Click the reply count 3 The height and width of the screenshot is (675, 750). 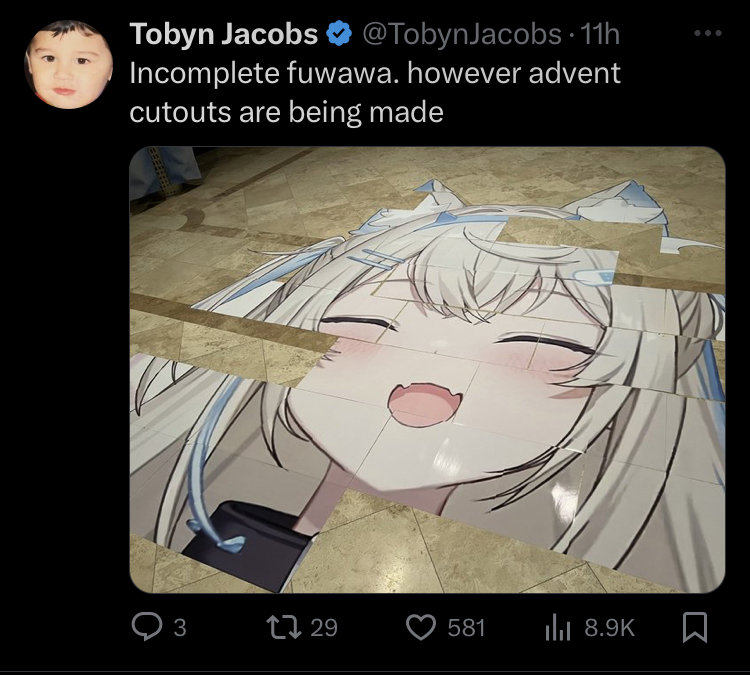pyautogui.click(x=180, y=628)
